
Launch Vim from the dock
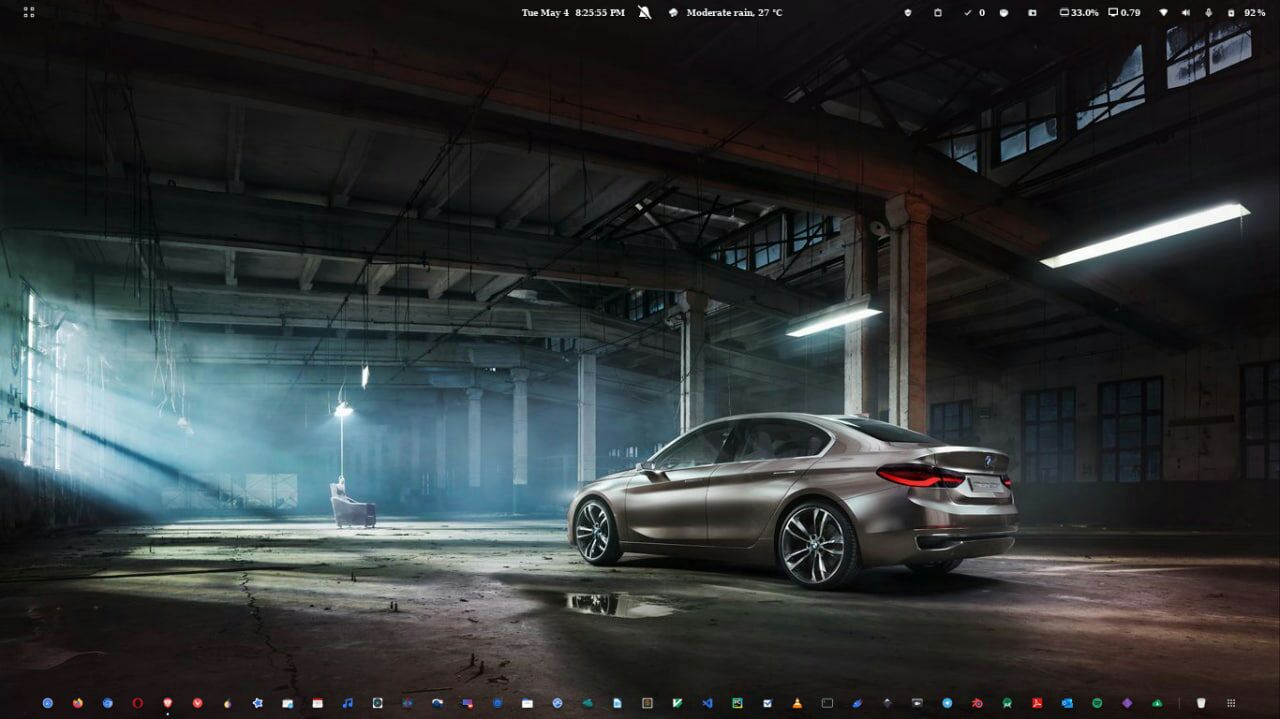pyautogui.click(x=677, y=703)
